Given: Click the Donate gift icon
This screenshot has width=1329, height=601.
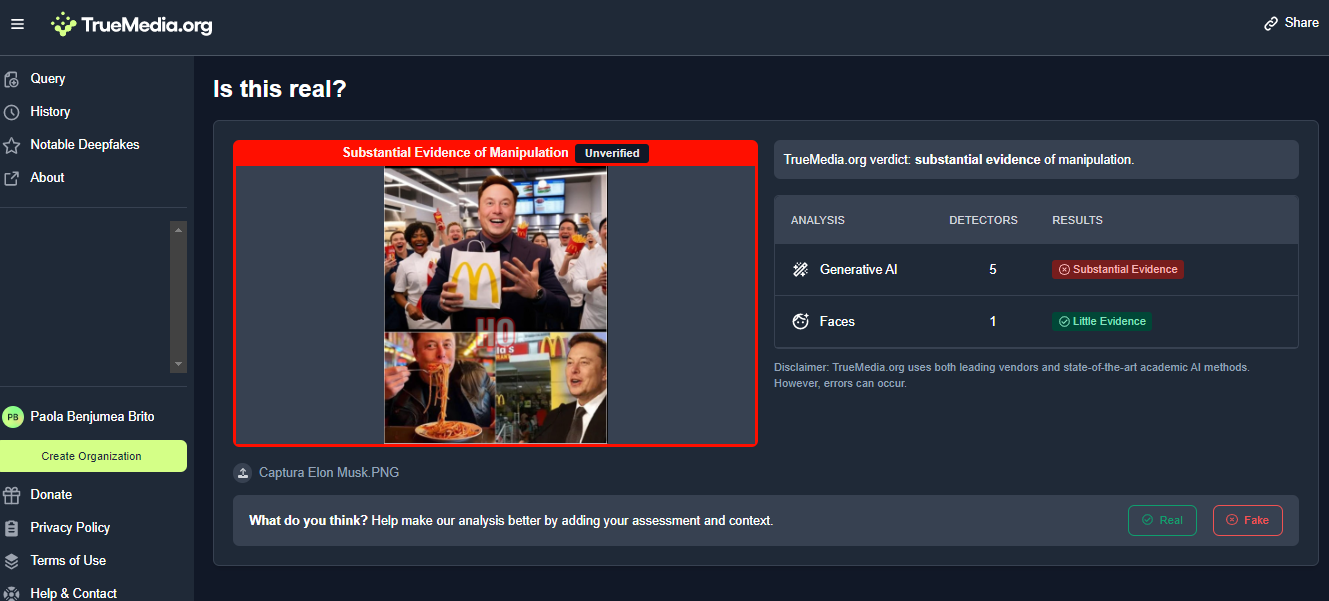Looking at the screenshot, I should (x=11, y=495).
